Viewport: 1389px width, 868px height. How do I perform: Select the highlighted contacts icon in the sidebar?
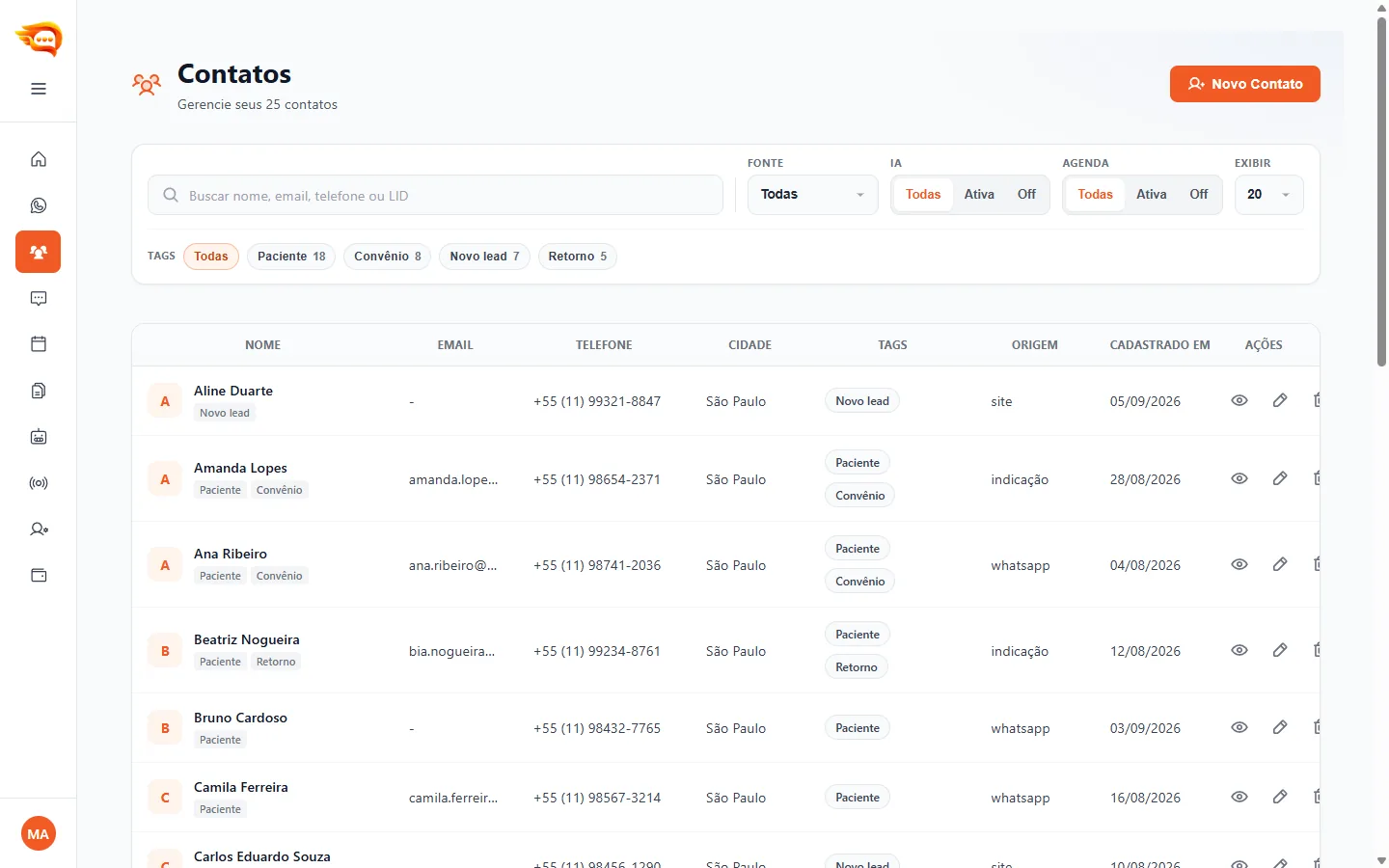tap(39, 252)
